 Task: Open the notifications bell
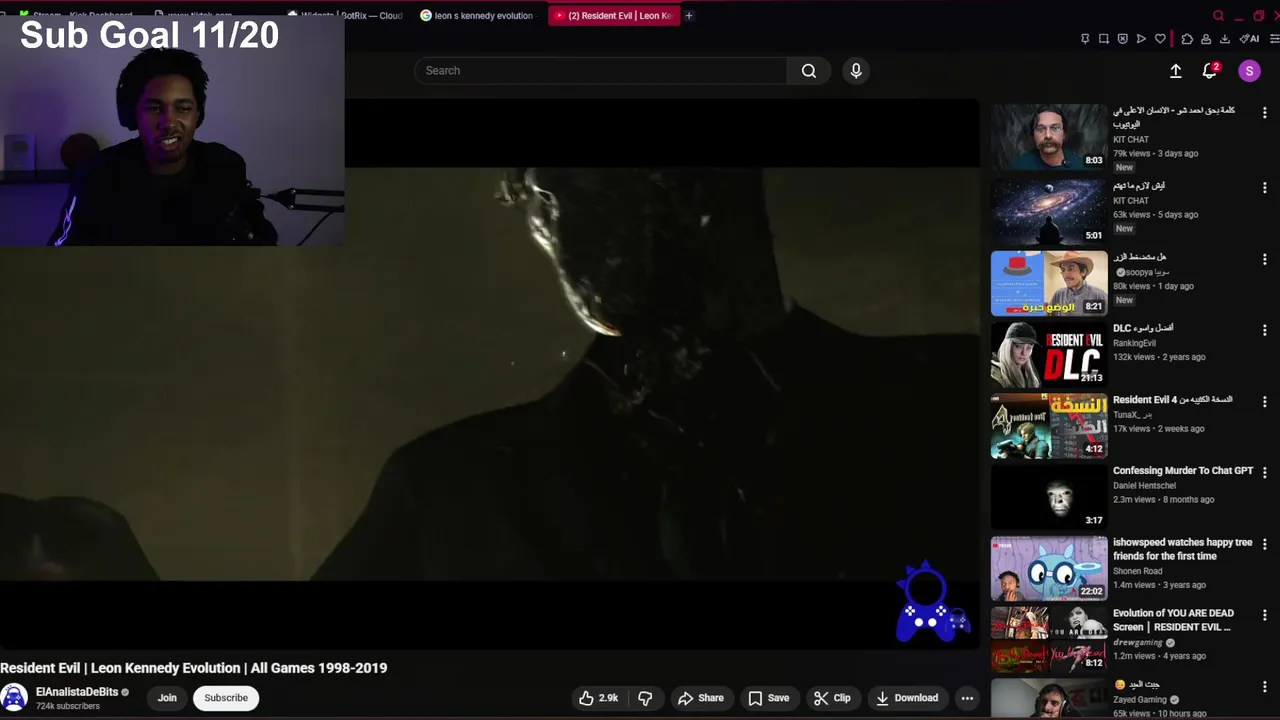point(1210,70)
